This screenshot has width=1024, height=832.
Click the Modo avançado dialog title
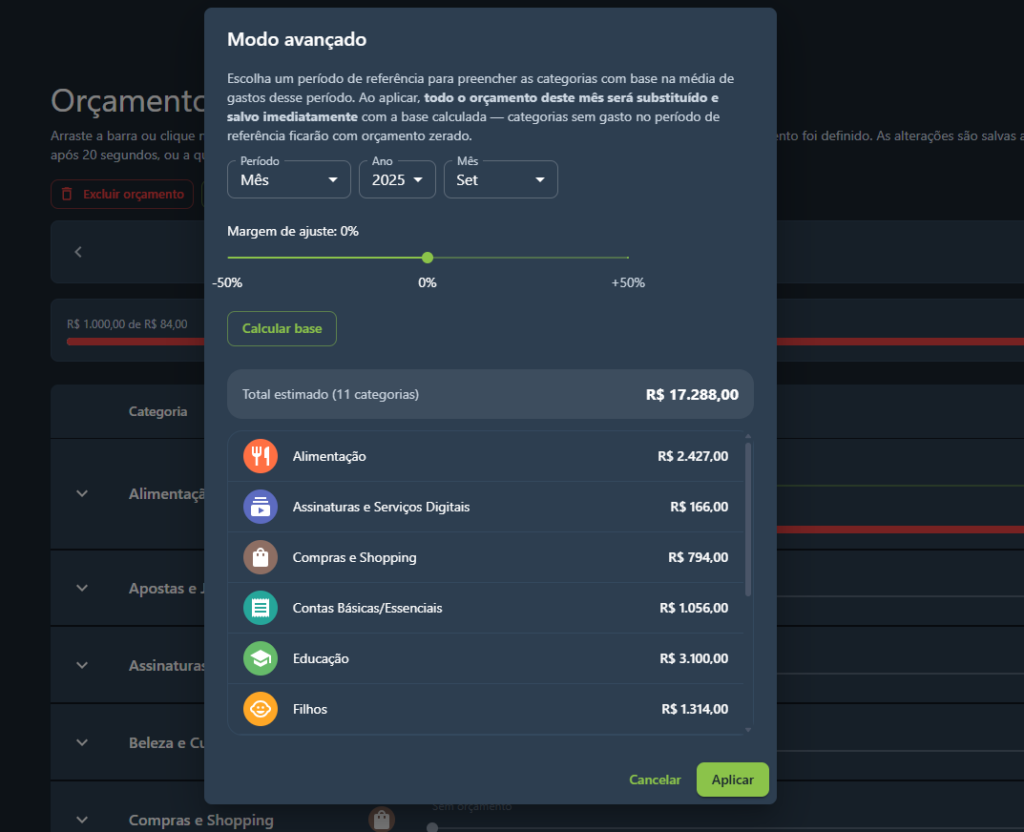[296, 40]
